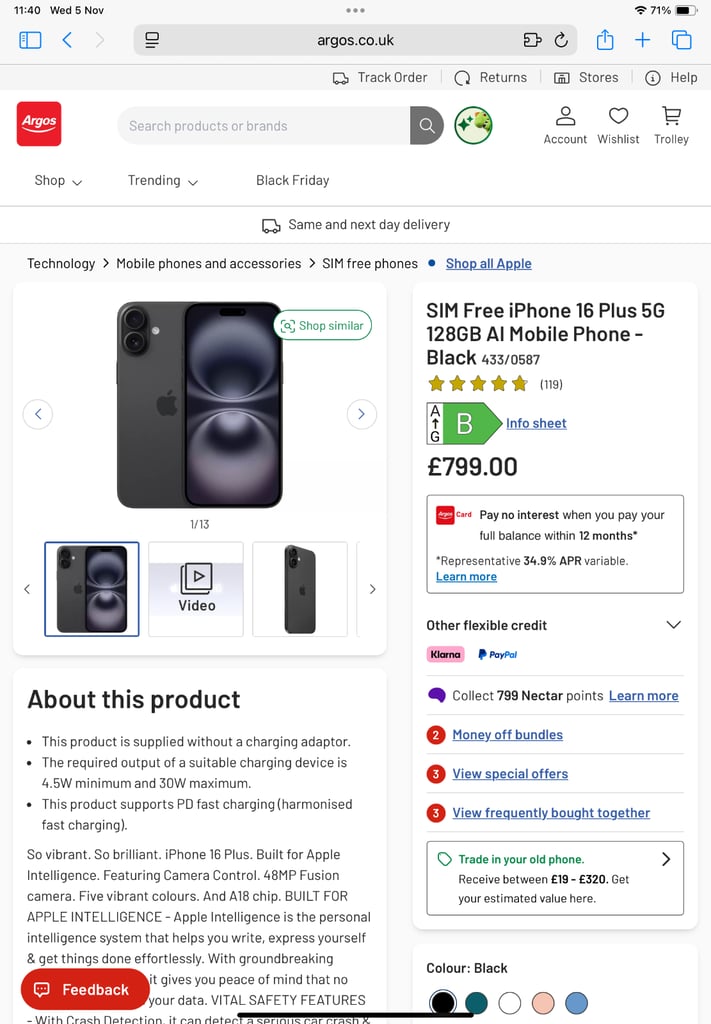Select the teal colour swatch
This screenshot has height=1024, width=711.
(x=477, y=1003)
